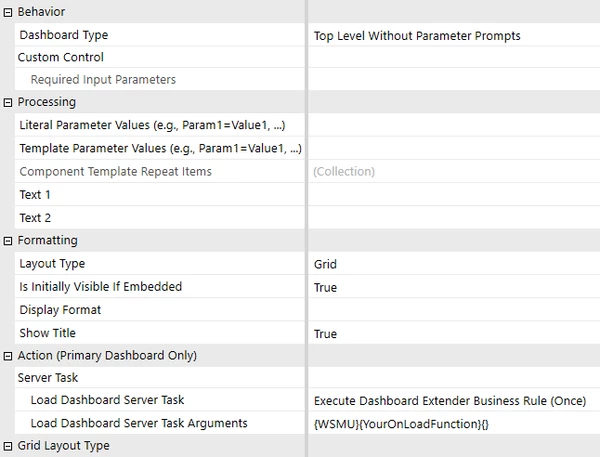The image size is (600, 457).
Task: Edit Load Dashboard Server Task Arguments field
Action: pos(454,423)
